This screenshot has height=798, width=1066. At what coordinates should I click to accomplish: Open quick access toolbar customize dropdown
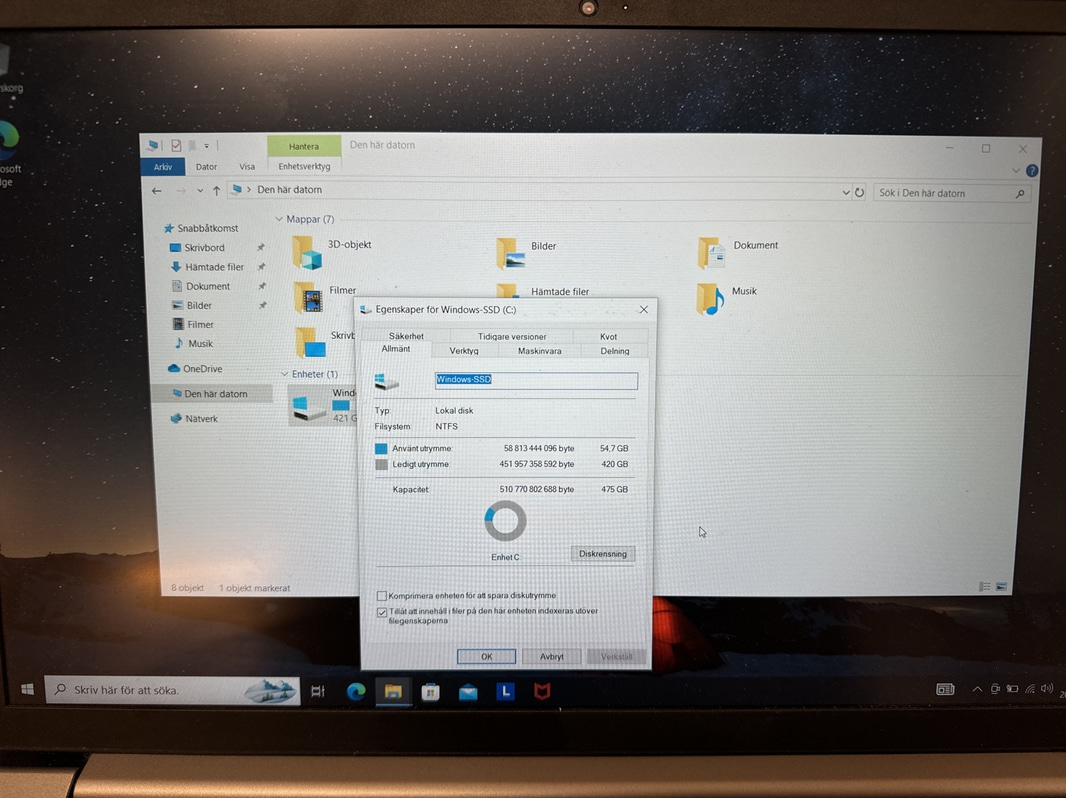pos(207,145)
